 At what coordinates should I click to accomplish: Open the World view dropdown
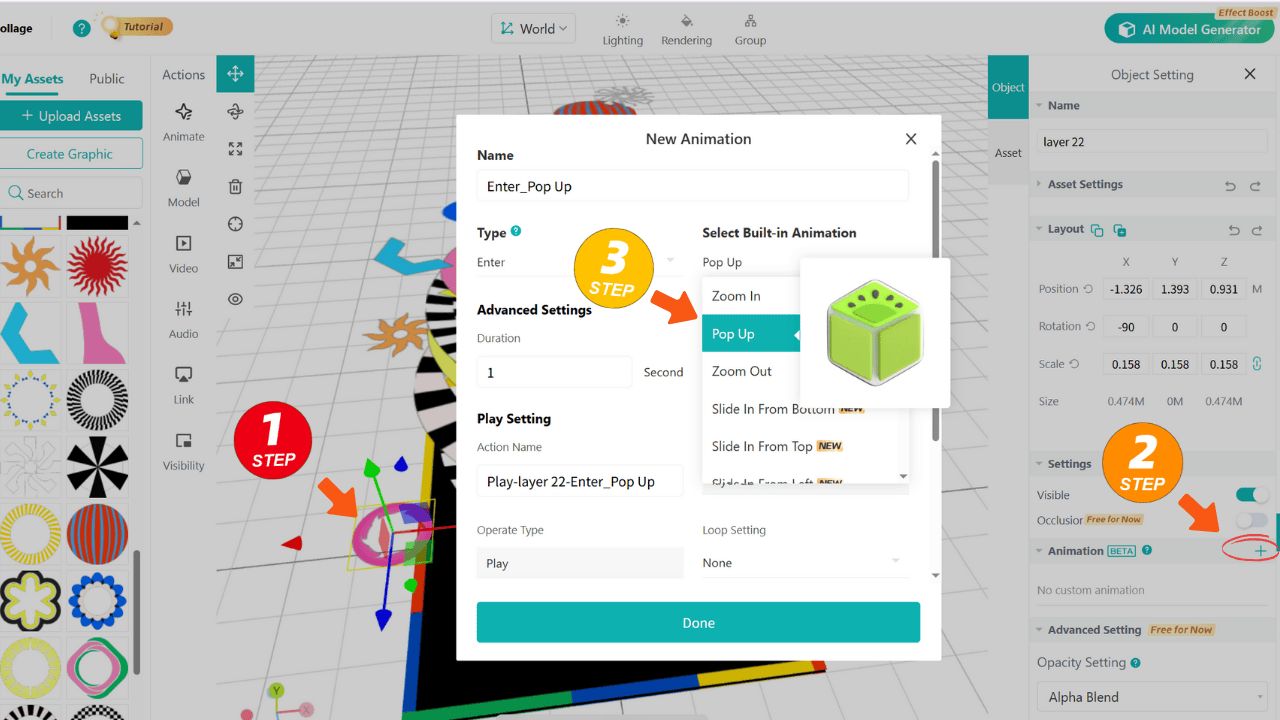pyautogui.click(x=533, y=28)
